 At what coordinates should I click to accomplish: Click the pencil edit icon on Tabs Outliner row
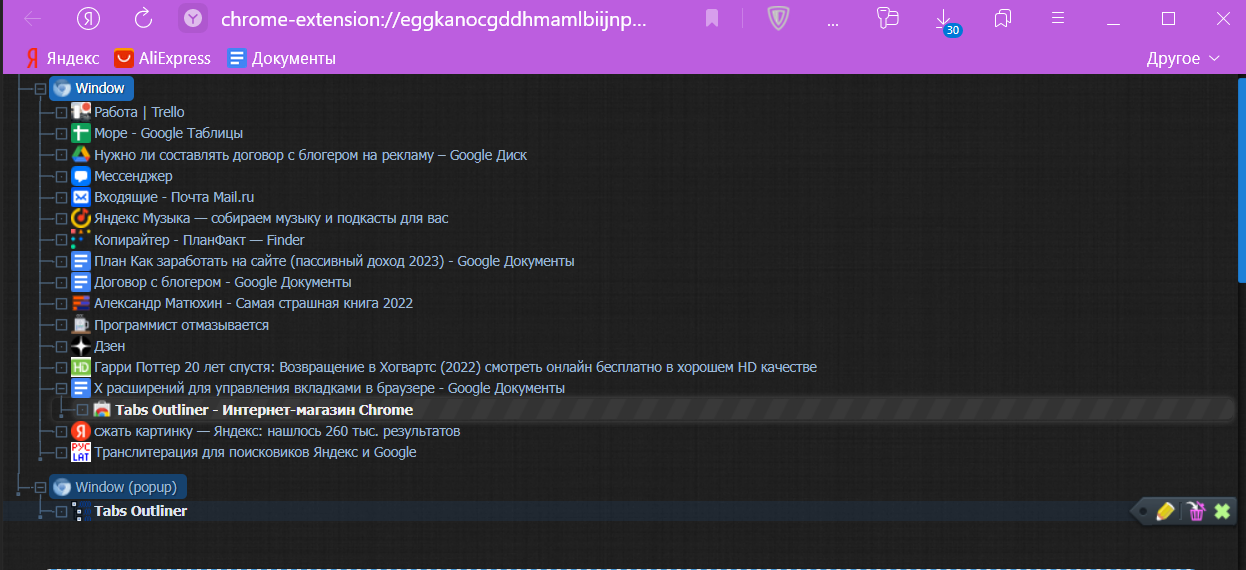coord(1165,512)
